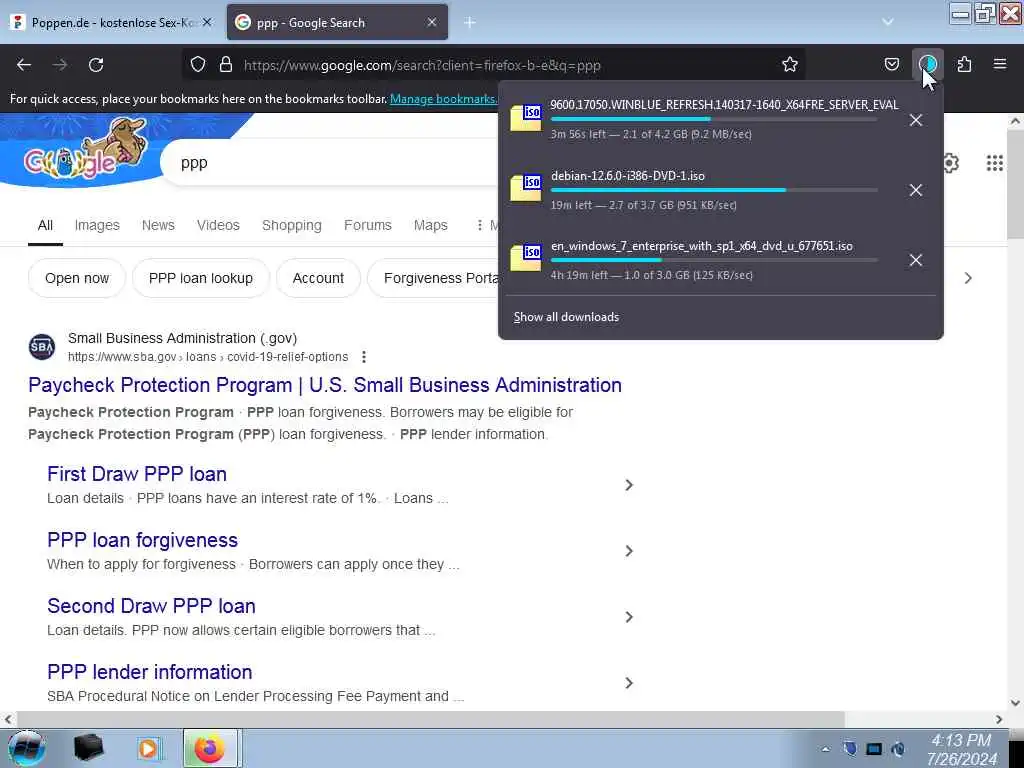Image resolution: width=1024 pixels, height=768 pixels.
Task: Select the Maps search tab
Action: (x=430, y=225)
